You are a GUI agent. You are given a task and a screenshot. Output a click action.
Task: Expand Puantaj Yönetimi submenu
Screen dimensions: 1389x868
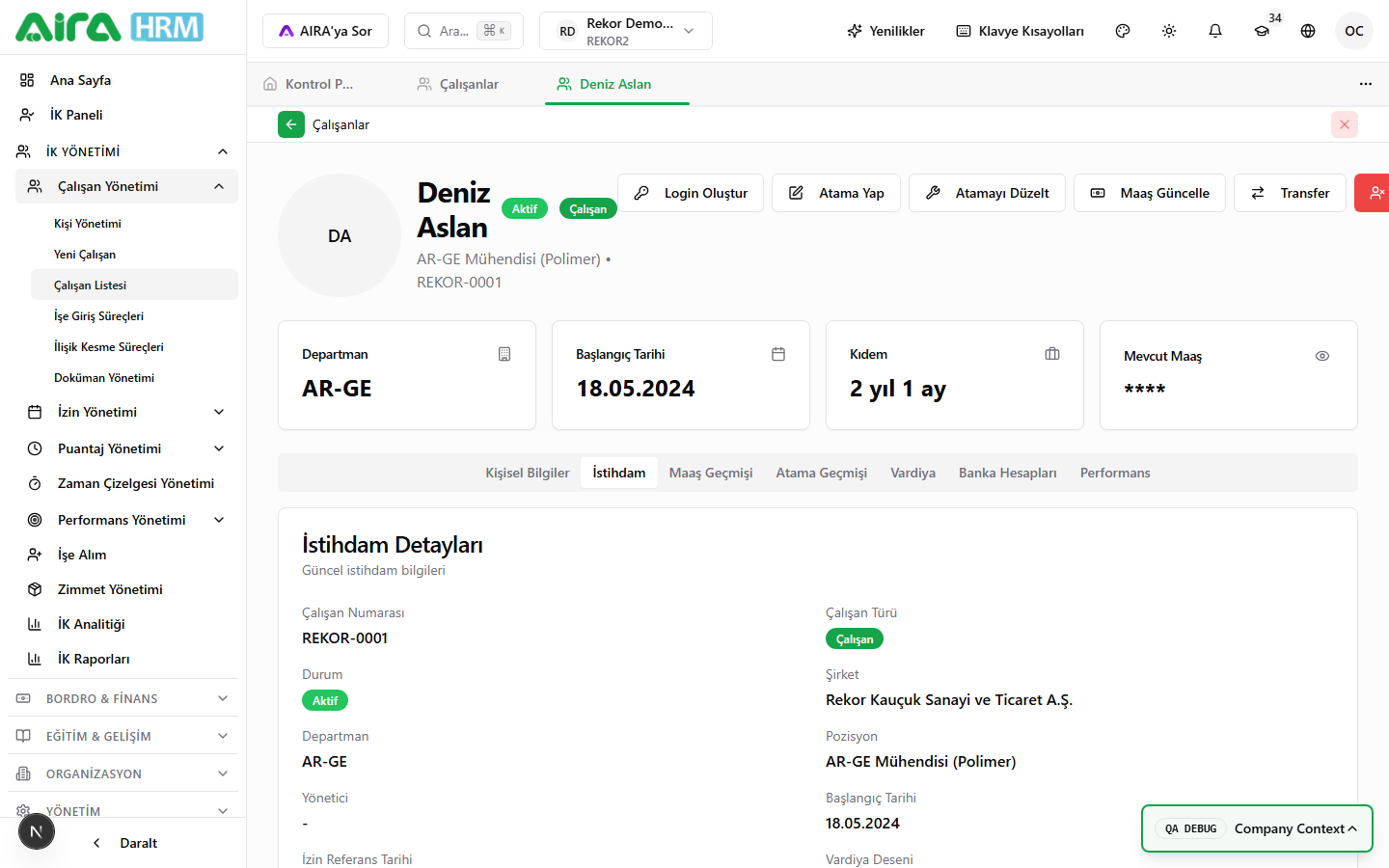(x=126, y=448)
